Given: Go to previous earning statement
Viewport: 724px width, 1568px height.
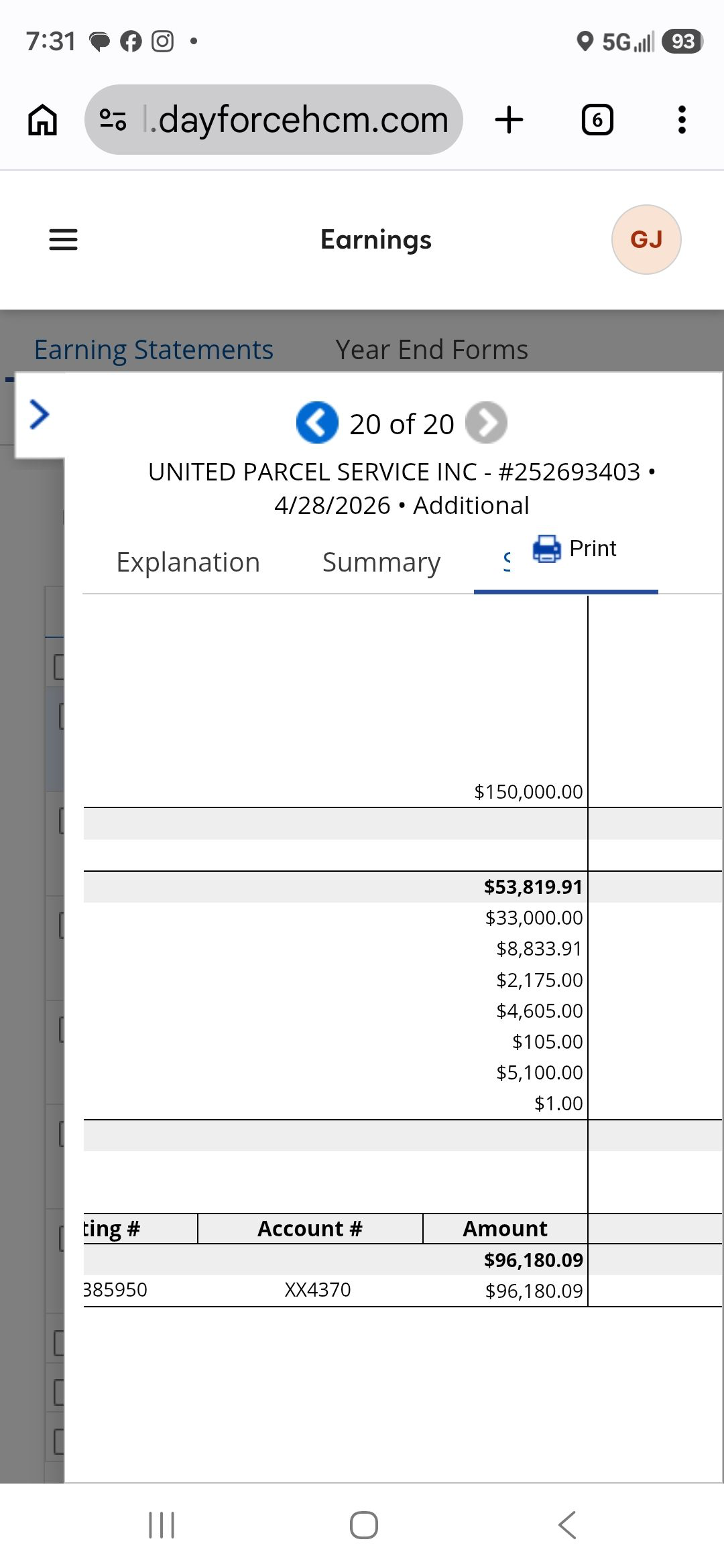Looking at the screenshot, I should (x=317, y=423).
